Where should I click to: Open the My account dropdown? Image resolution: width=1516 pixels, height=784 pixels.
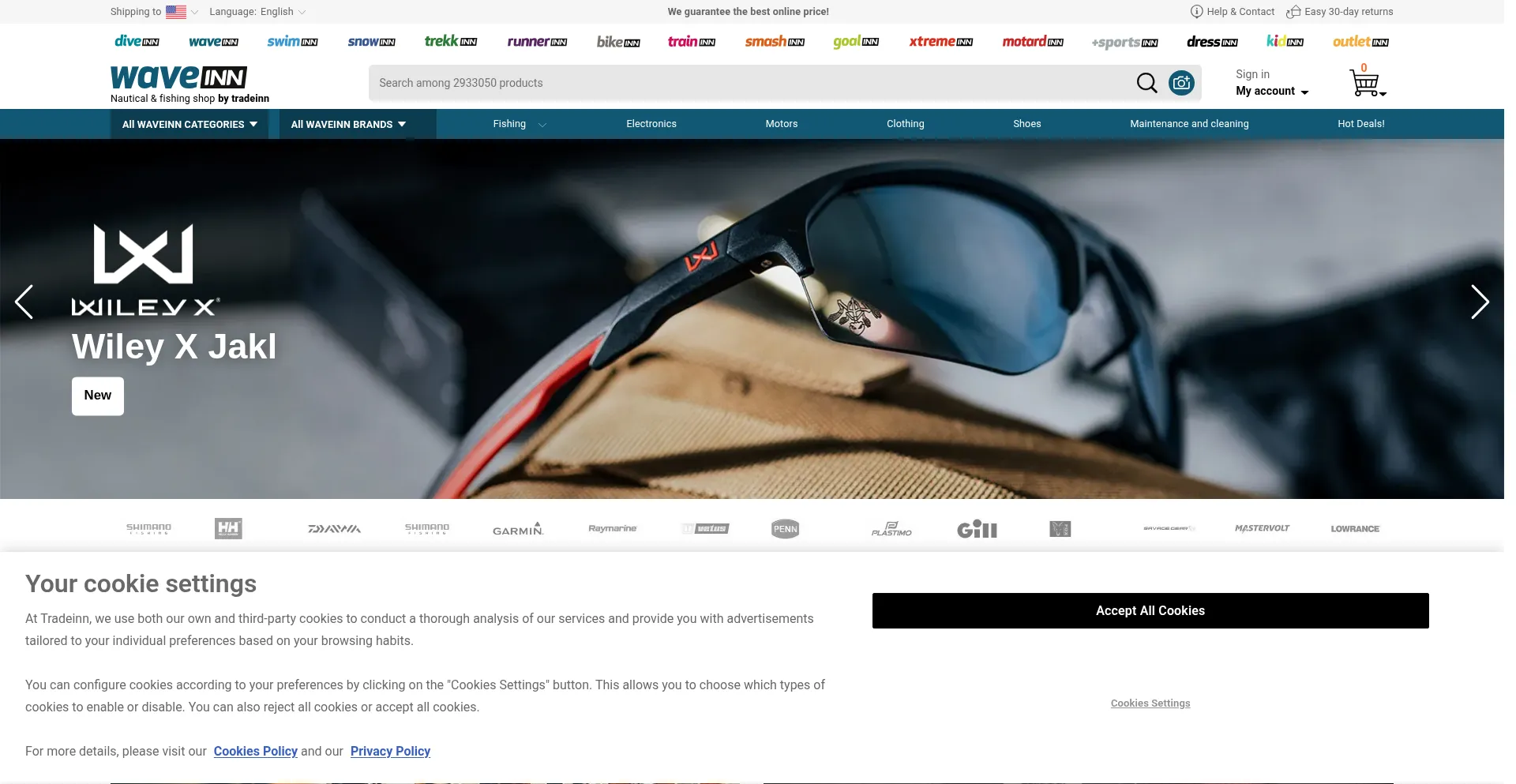pyautogui.click(x=1271, y=92)
